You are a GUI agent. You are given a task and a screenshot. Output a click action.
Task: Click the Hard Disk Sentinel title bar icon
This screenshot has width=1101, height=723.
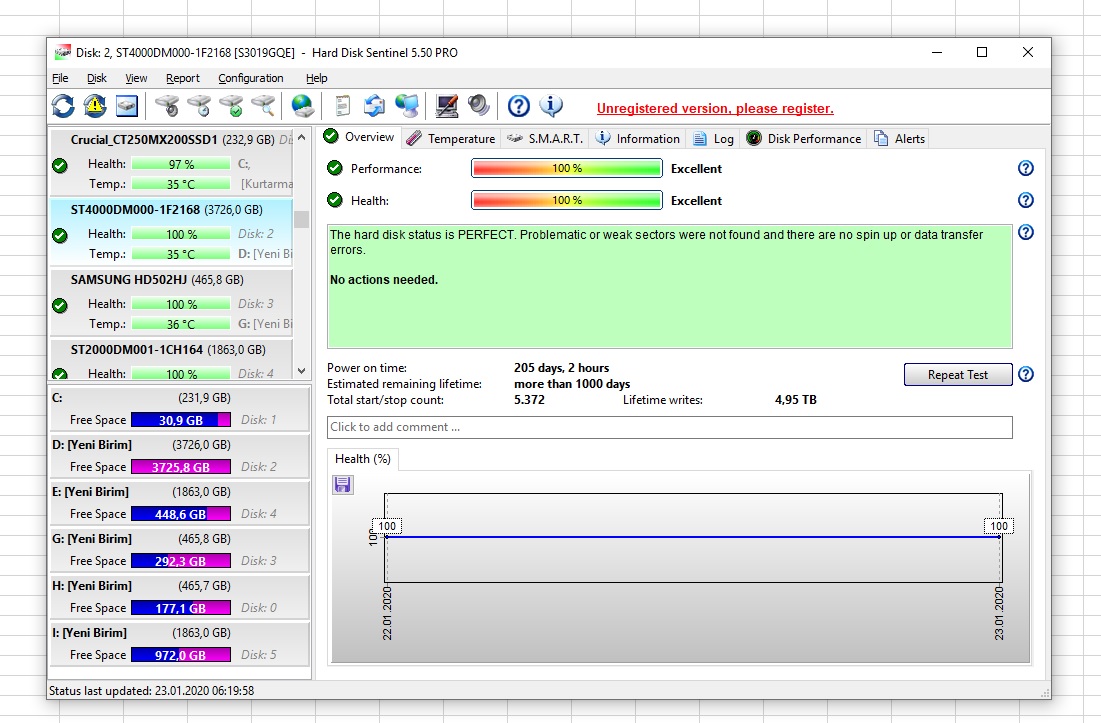(x=62, y=53)
